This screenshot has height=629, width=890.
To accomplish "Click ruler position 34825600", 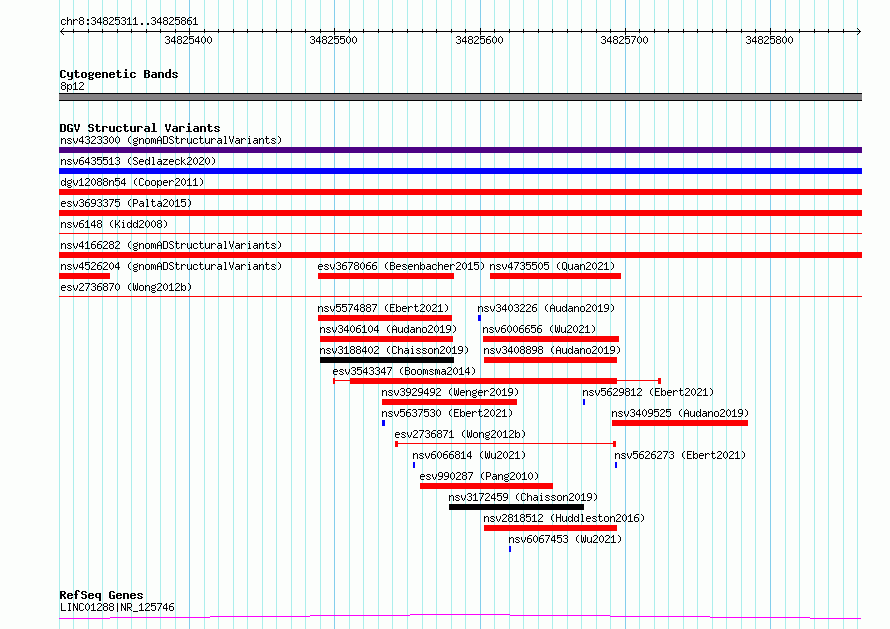I will (480, 40).
